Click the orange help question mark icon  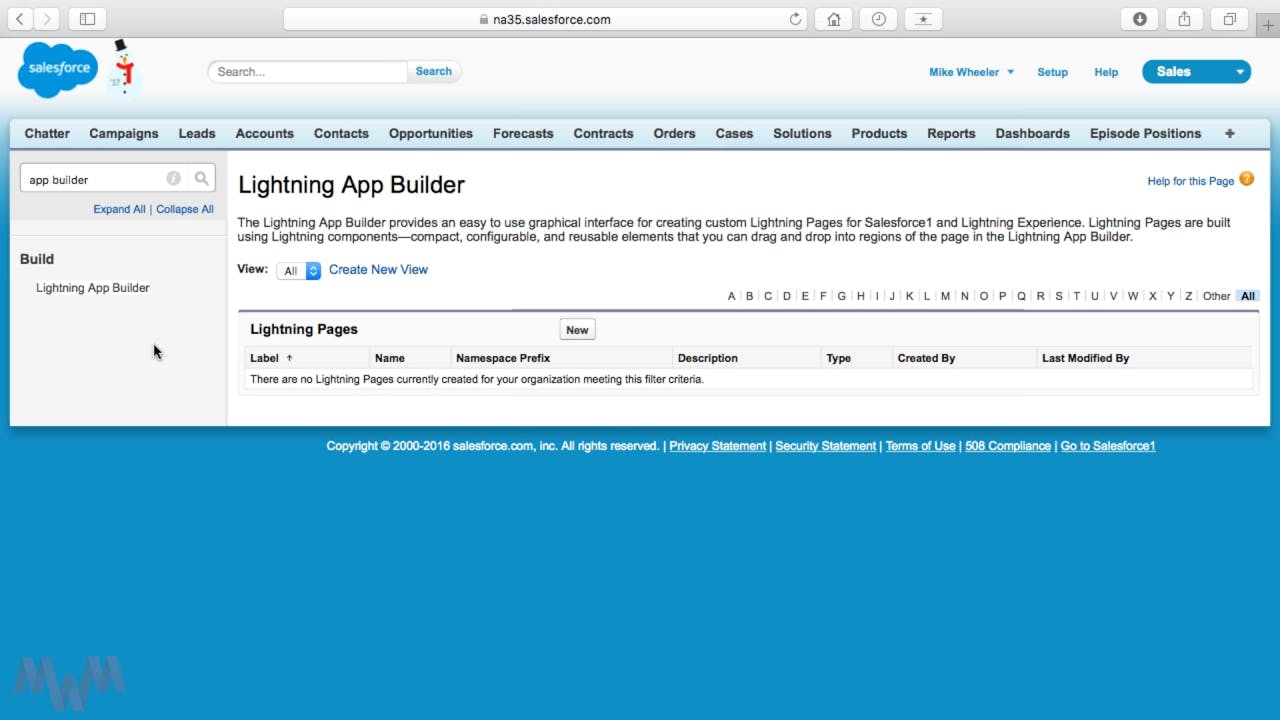(1246, 179)
